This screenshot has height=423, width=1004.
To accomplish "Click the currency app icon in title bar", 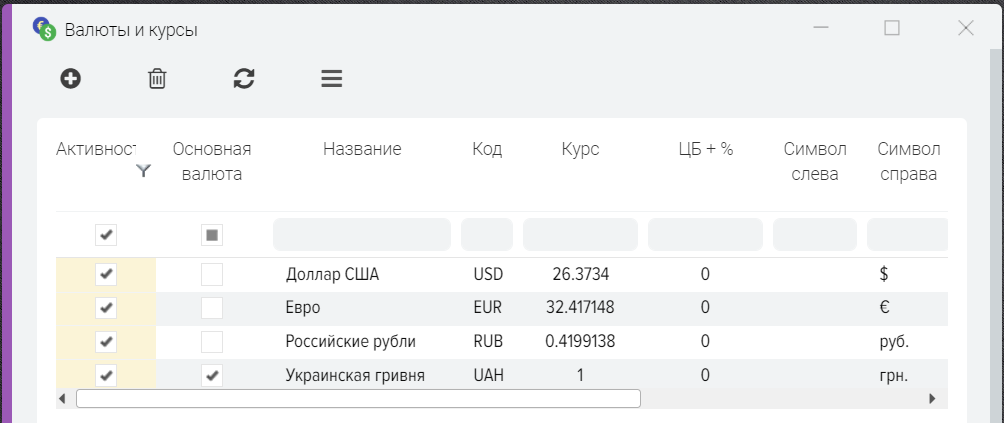I will [x=43, y=29].
